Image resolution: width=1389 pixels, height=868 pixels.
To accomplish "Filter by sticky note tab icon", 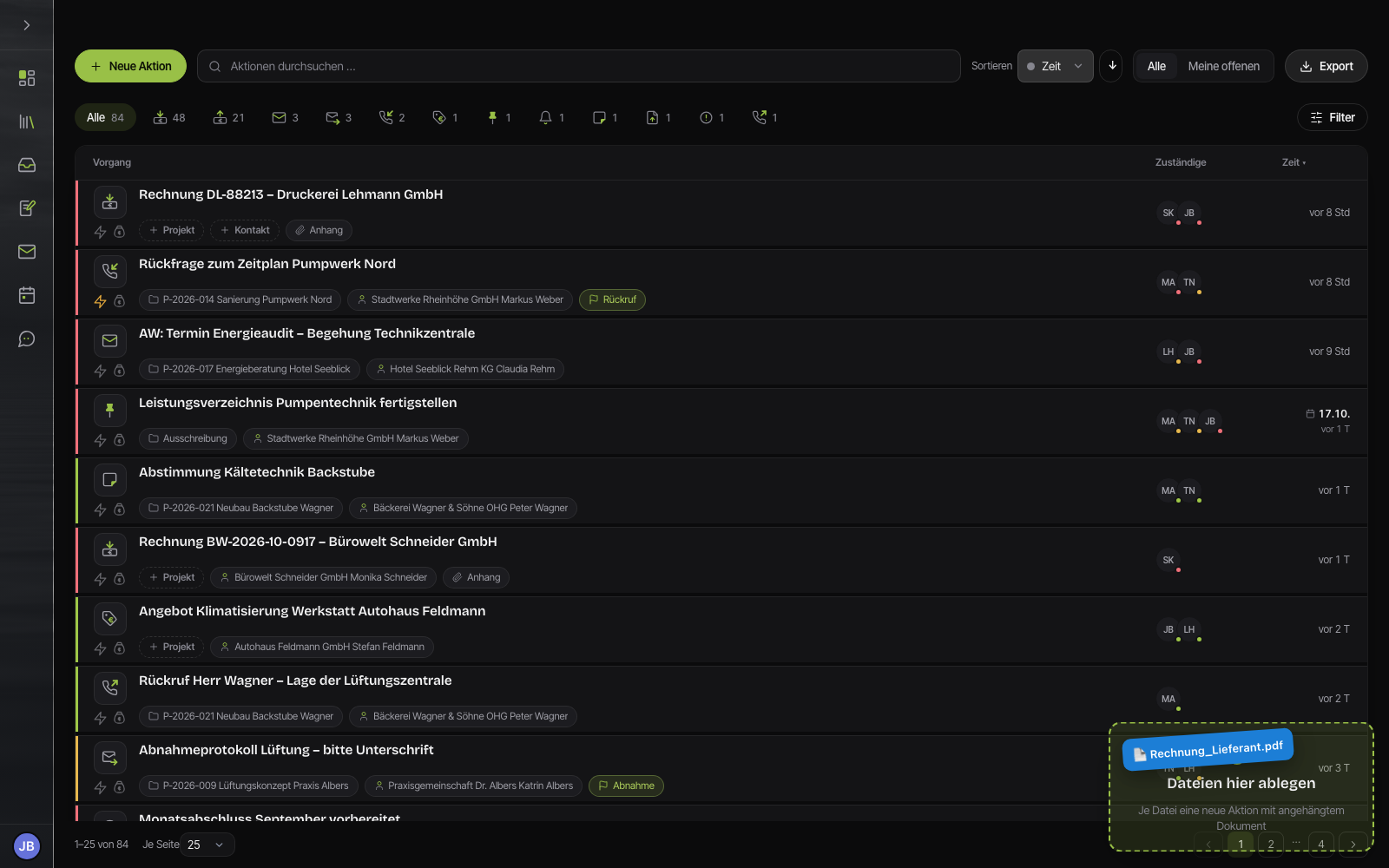I will pos(605,117).
